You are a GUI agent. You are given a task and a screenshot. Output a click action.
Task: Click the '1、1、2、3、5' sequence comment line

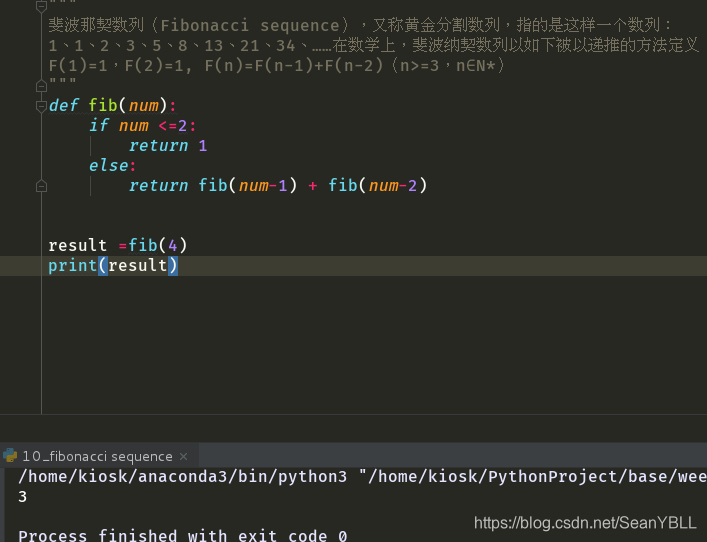pos(373,46)
